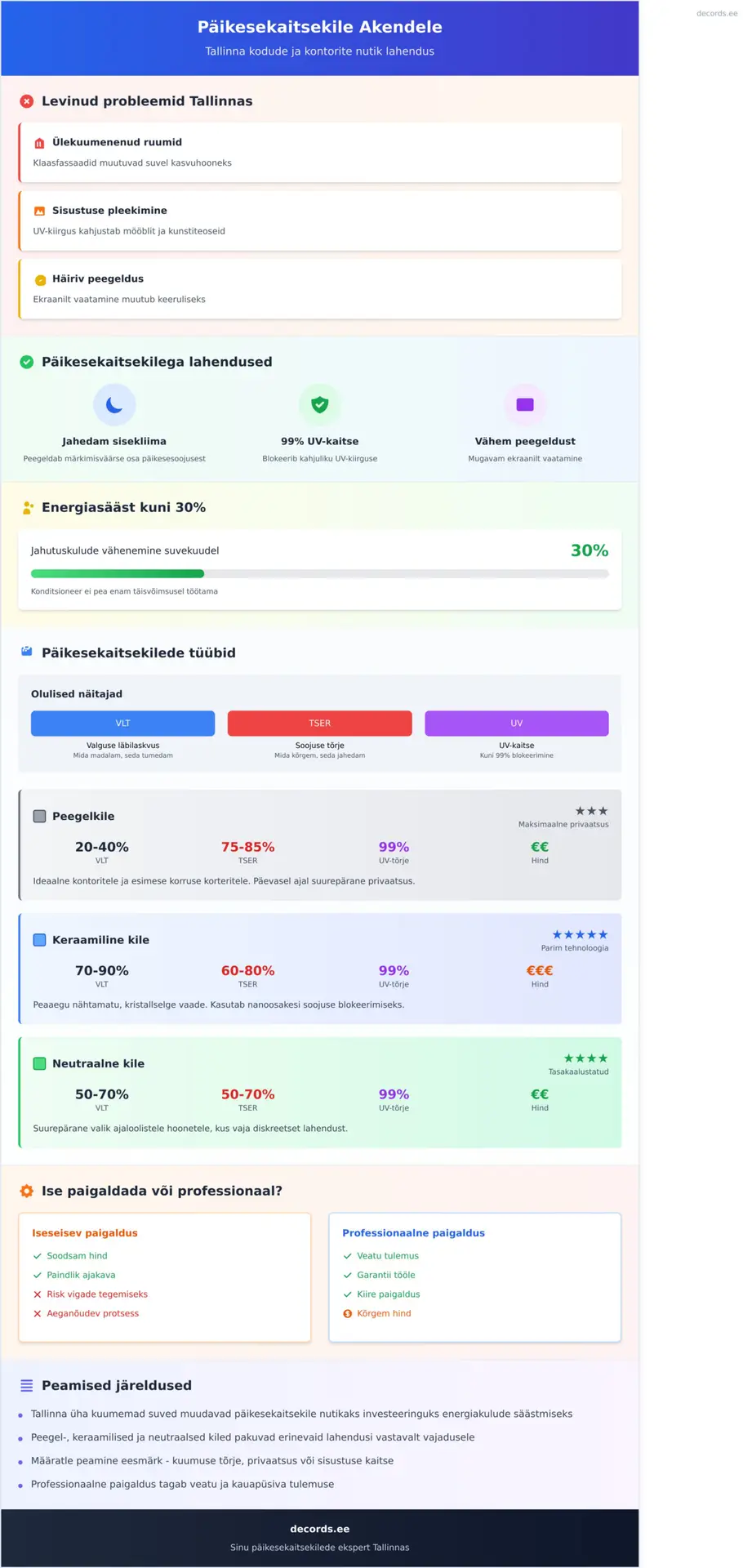
Task: Click the red TSER button
Action: pos(319,724)
